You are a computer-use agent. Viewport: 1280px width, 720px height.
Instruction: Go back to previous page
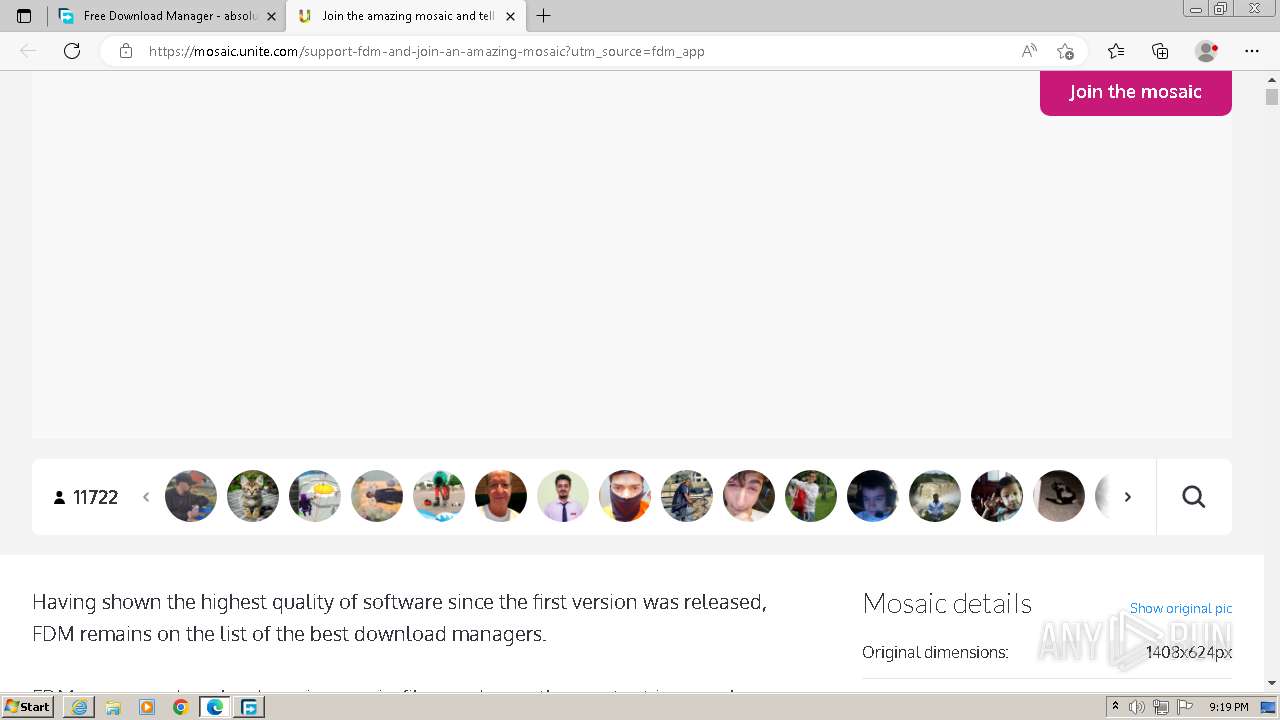point(28,51)
